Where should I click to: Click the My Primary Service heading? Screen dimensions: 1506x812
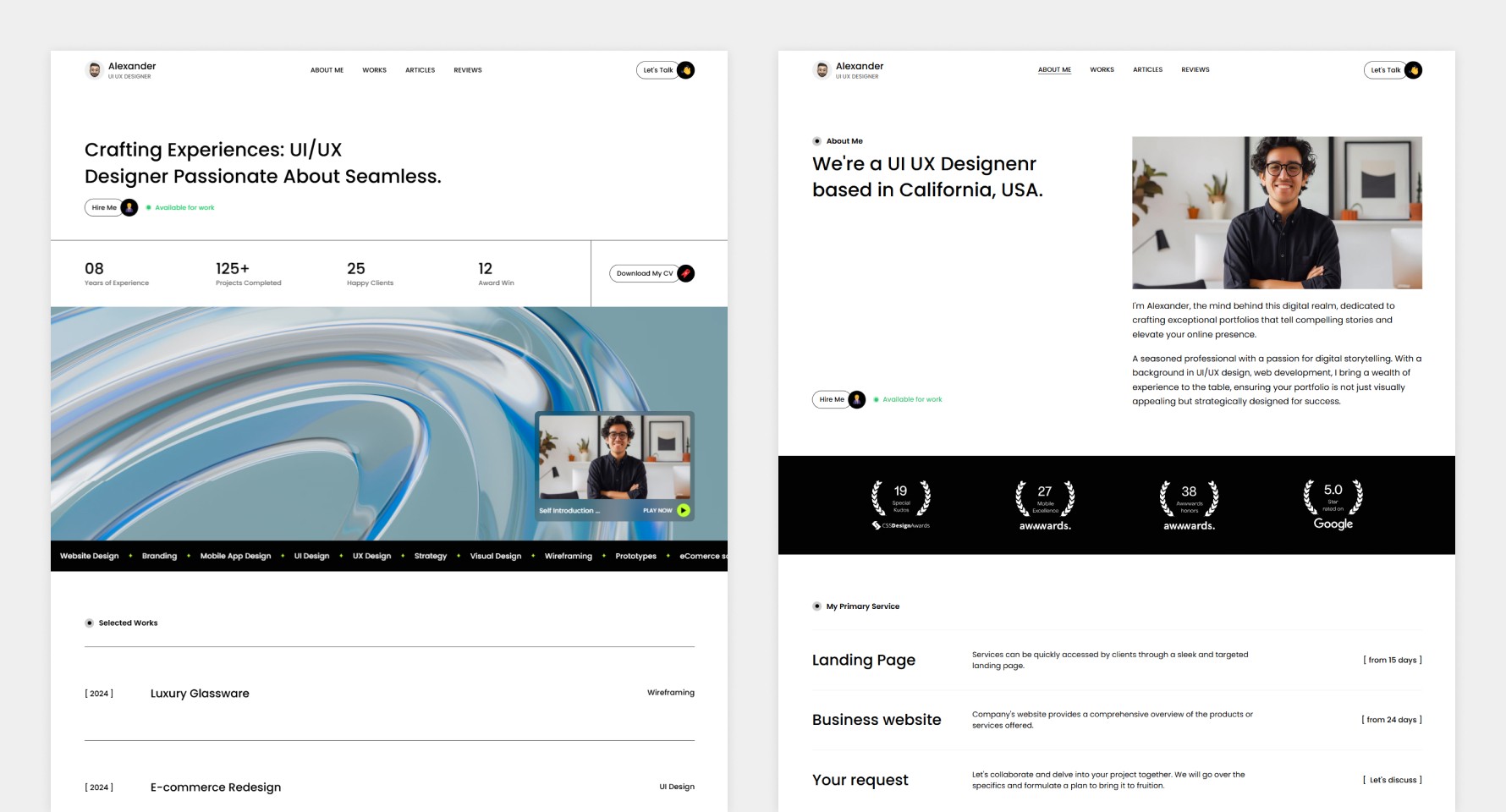click(x=862, y=606)
